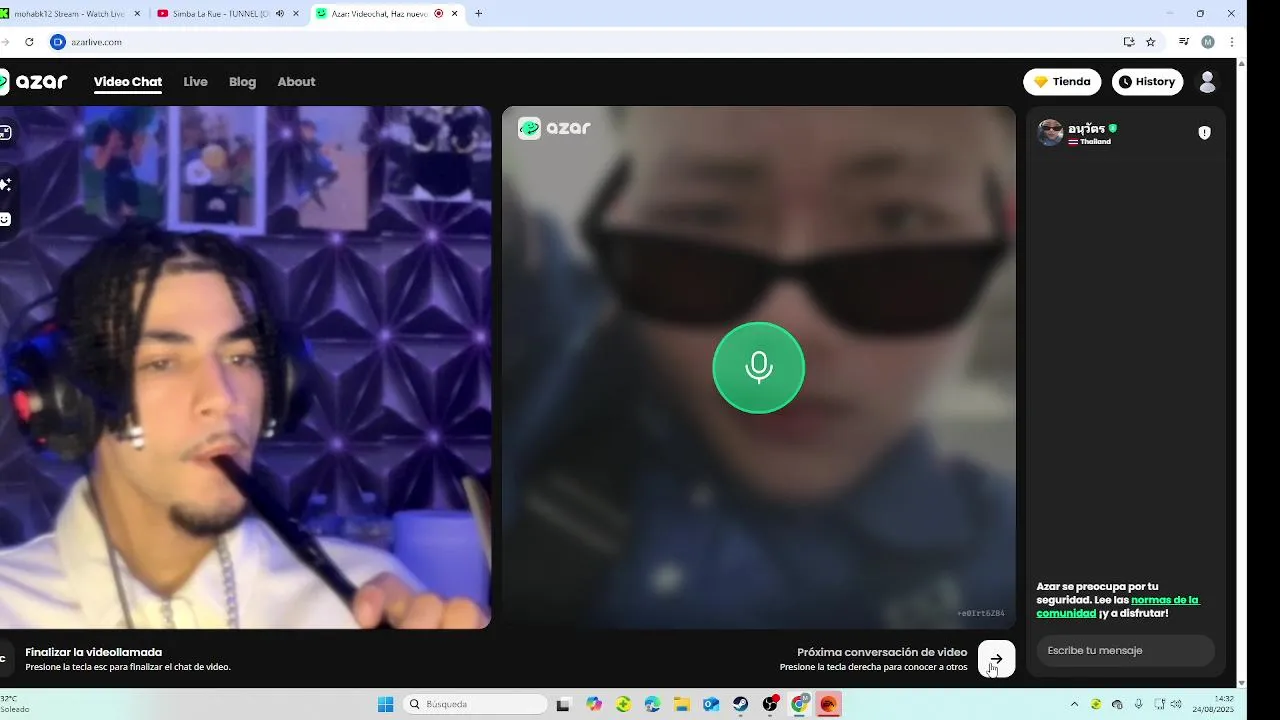
Task: Click the site info icon in address bar
Action: [57, 42]
